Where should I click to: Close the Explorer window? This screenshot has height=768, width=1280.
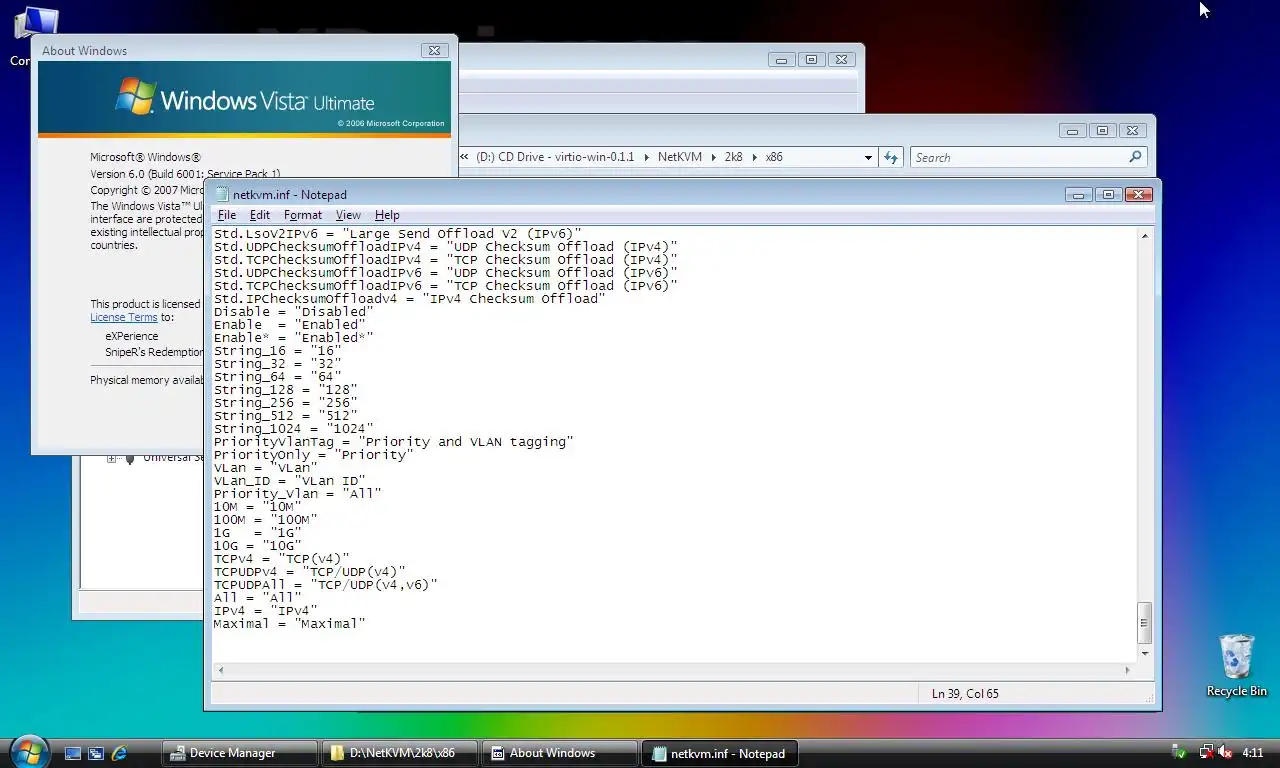[x=1132, y=130]
